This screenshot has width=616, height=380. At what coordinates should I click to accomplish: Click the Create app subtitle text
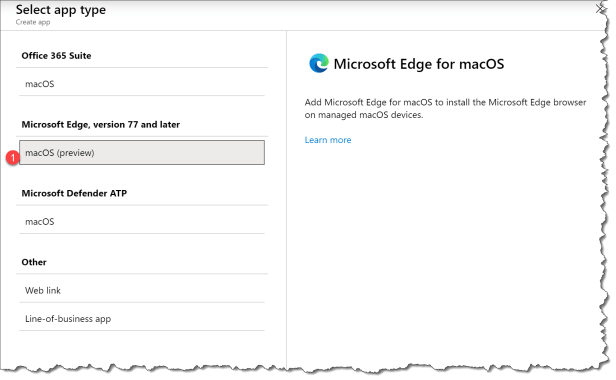click(33, 22)
